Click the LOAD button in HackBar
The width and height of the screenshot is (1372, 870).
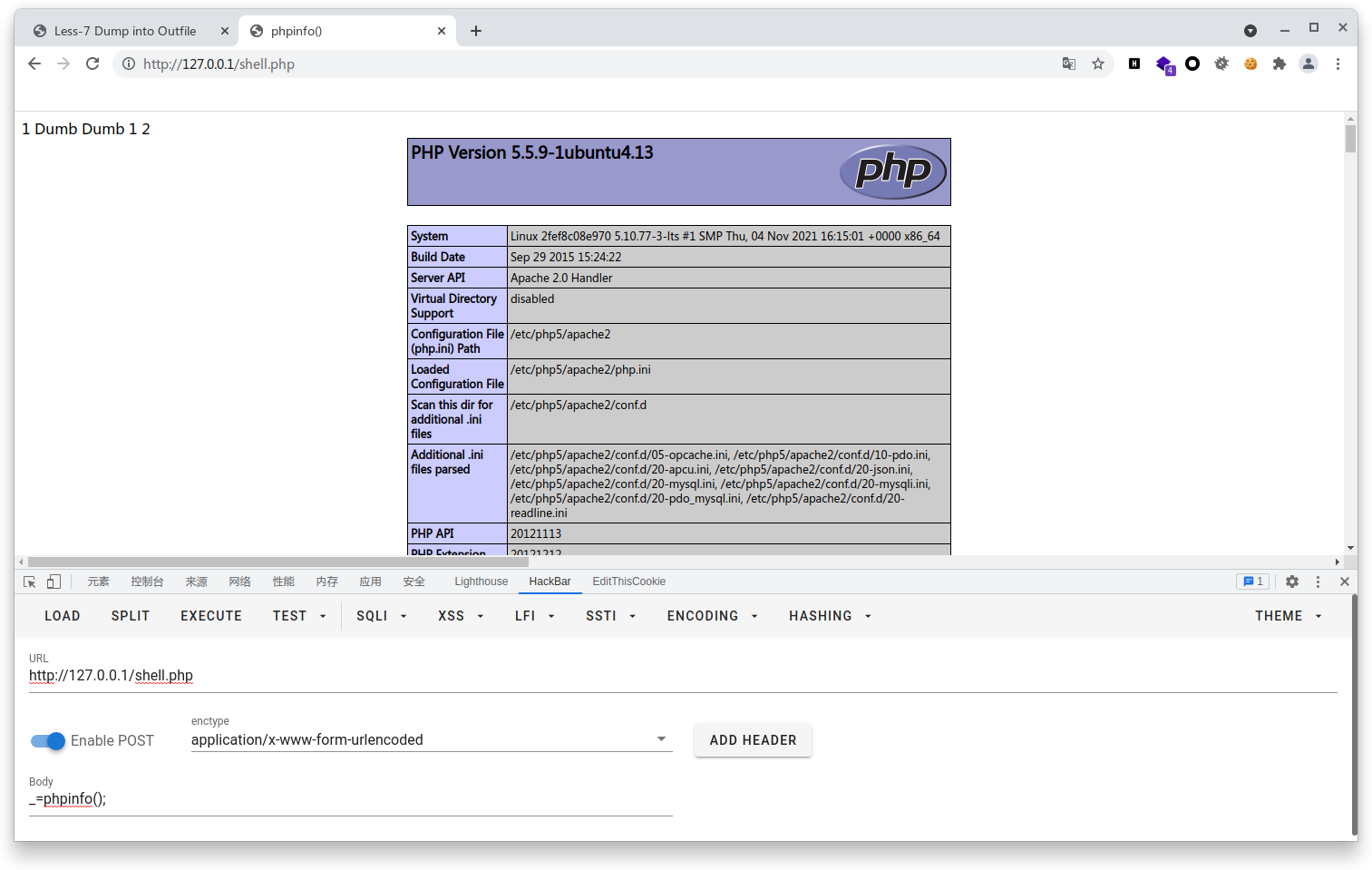click(x=63, y=616)
